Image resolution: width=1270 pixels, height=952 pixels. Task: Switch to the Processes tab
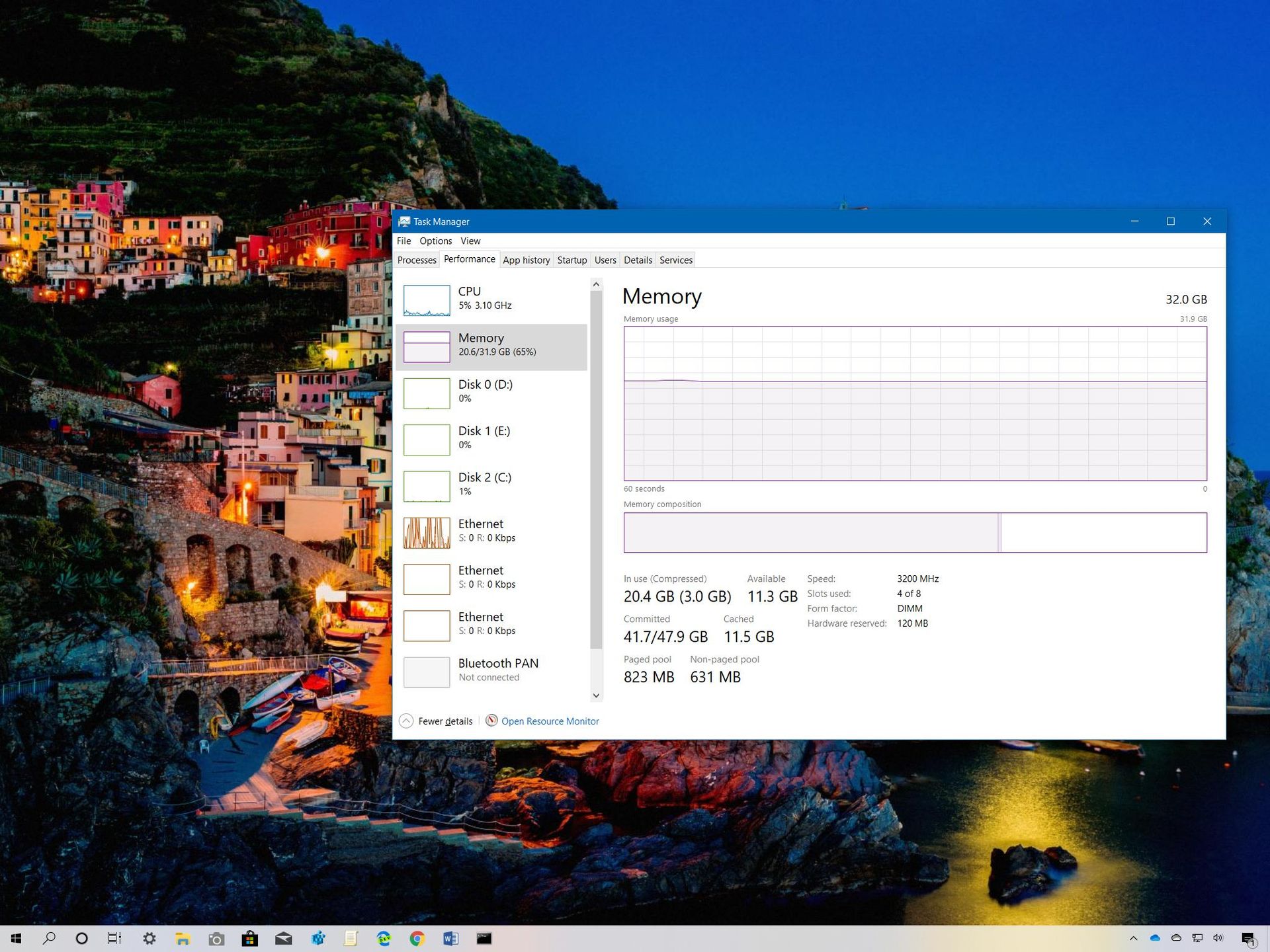point(417,260)
